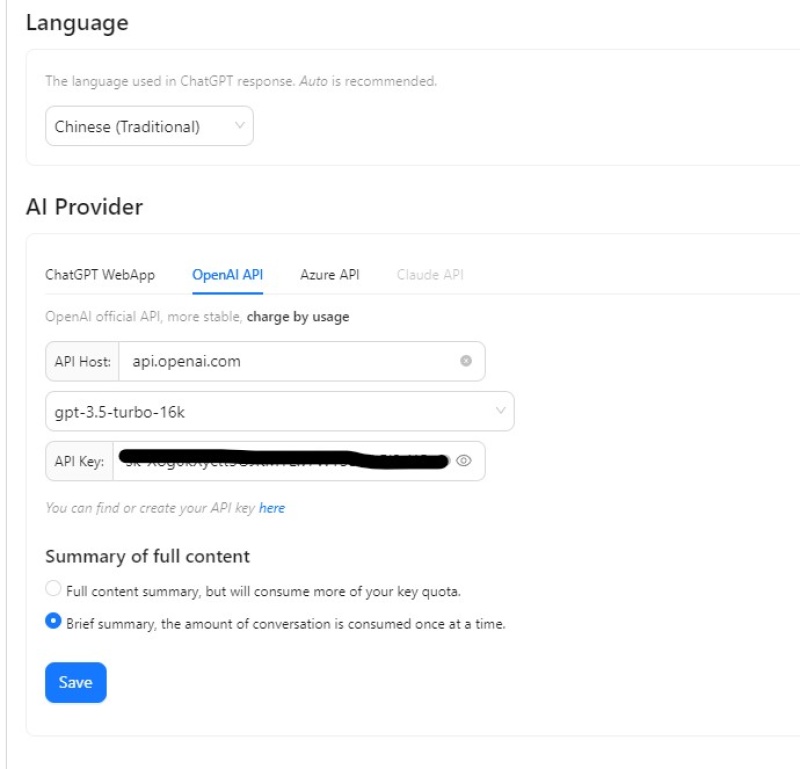This screenshot has width=800, height=769.
Task: Open the 'here' link to create an API key
Action: tap(272, 508)
